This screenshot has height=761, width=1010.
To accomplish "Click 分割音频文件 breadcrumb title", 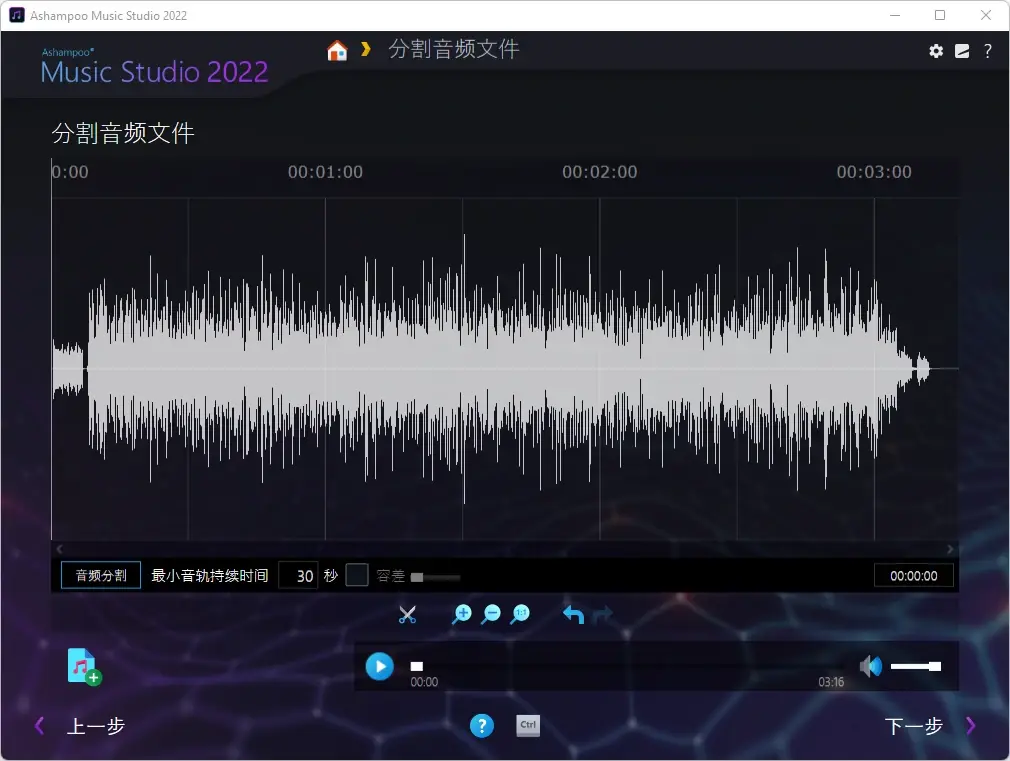I will (x=453, y=50).
